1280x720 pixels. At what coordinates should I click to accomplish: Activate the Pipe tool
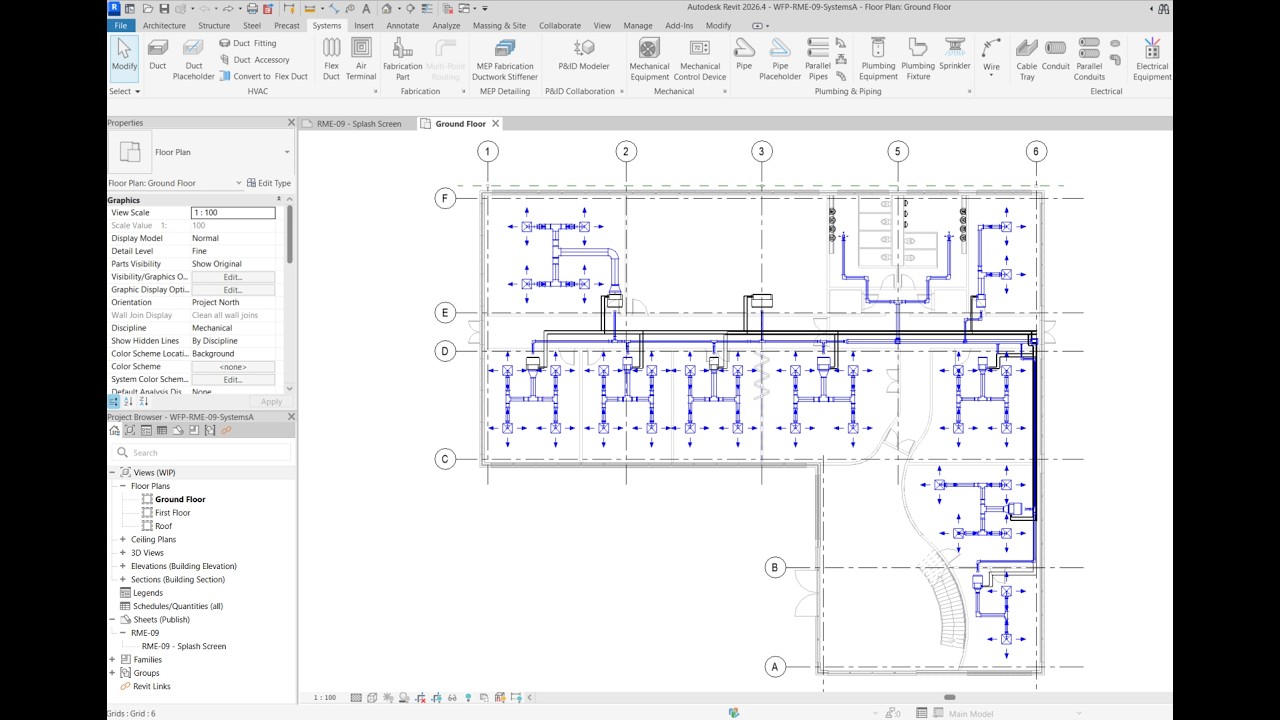744,54
